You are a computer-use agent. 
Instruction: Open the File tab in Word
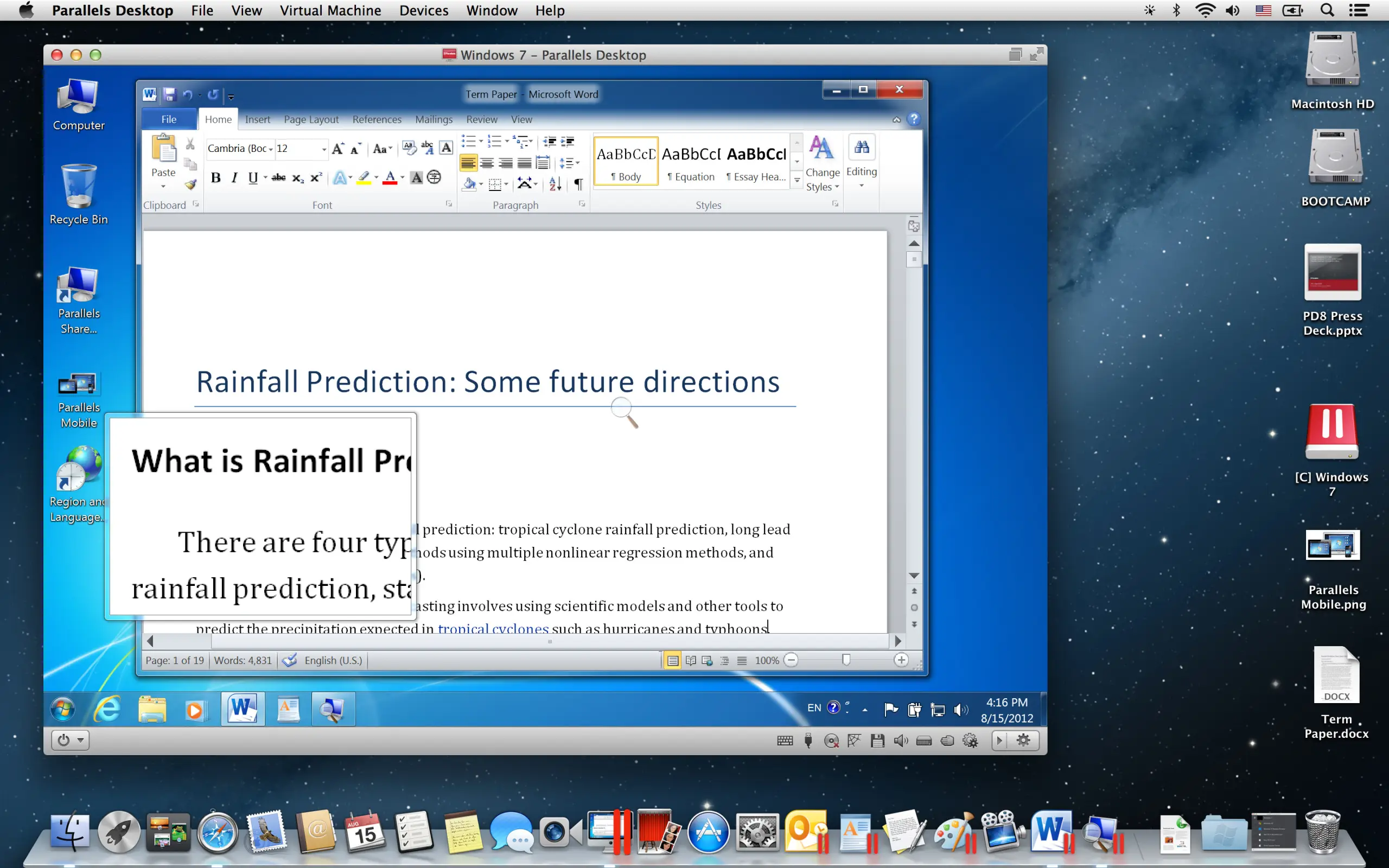click(169, 119)
